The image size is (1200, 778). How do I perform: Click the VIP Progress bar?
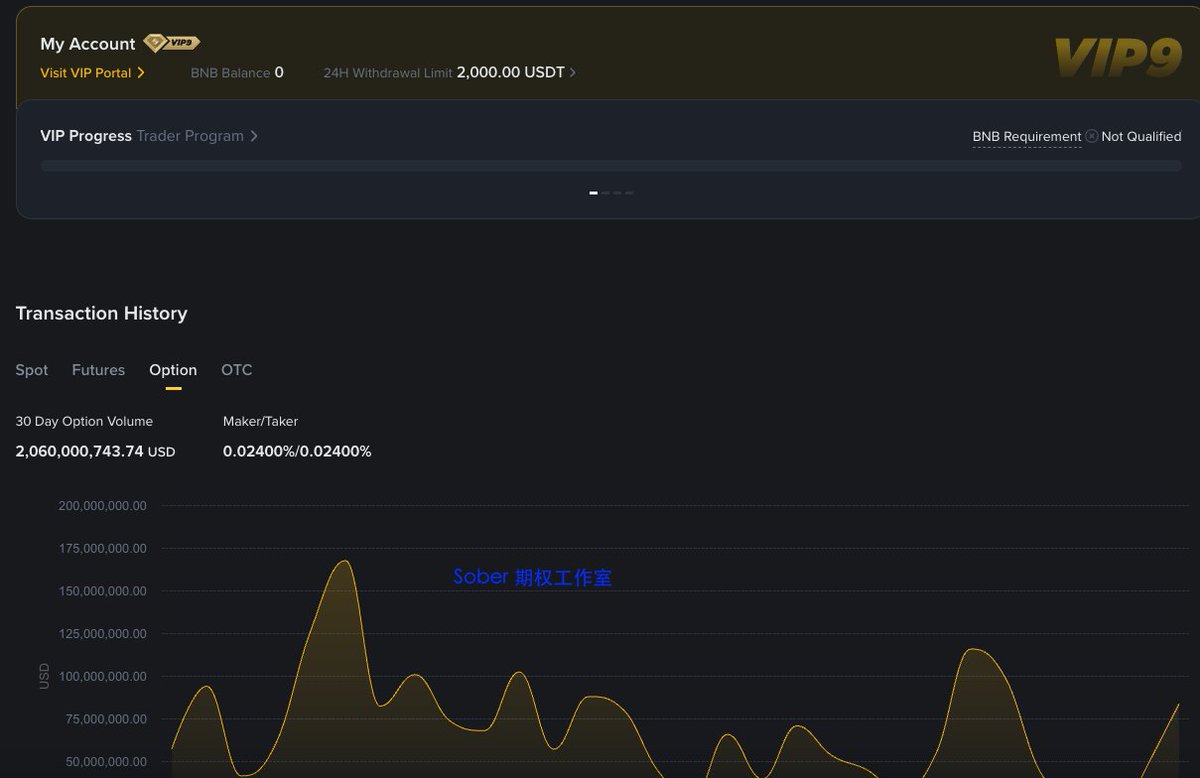click(610, 166)
